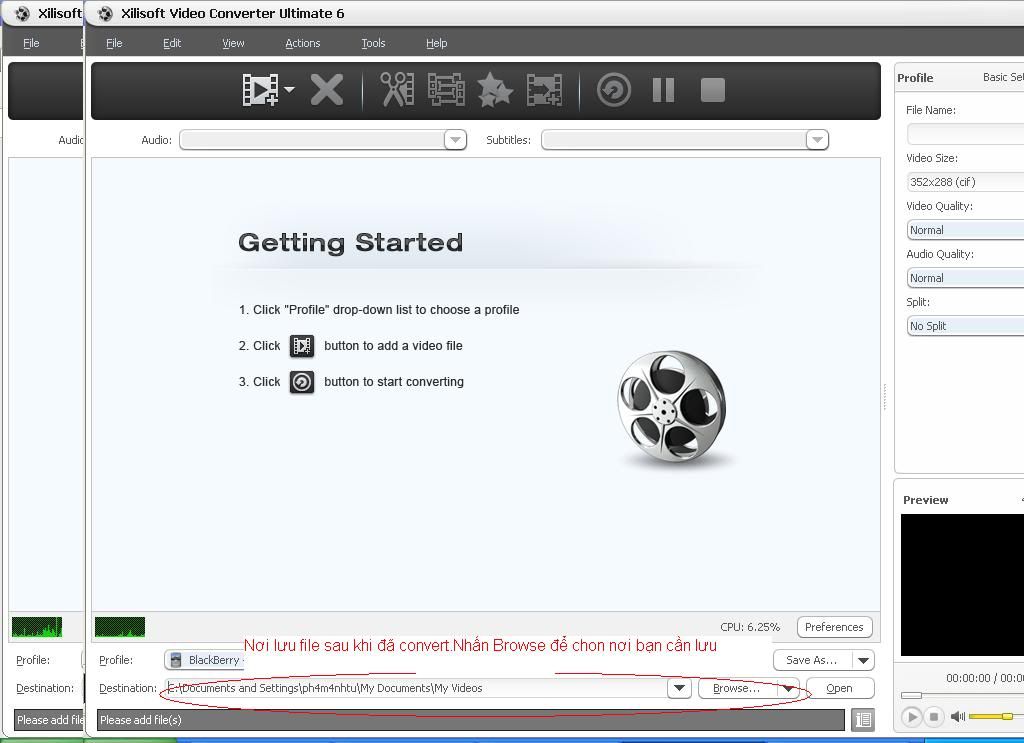Stop conversion using toolbar Stop icon
Screen dimensions: 1024x743
point(712,90)
